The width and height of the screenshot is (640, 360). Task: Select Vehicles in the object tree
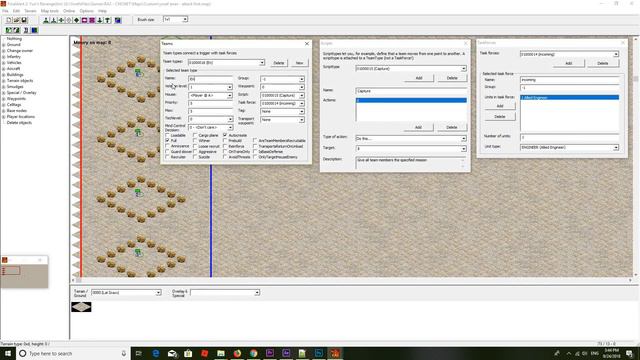(x=14, y=63)
